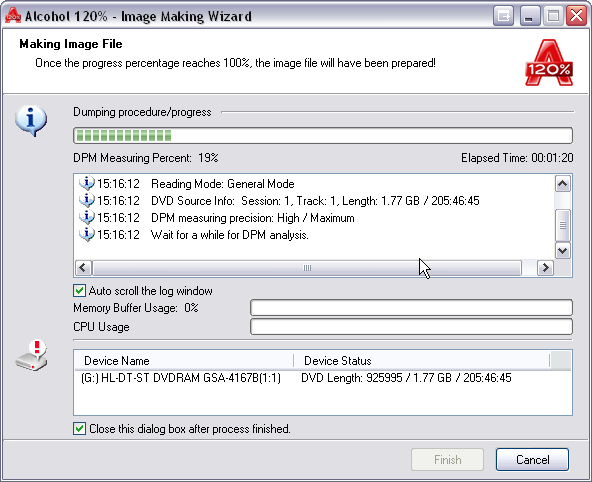Cancel the image making process
592x482 pixels.
point(532,460)
